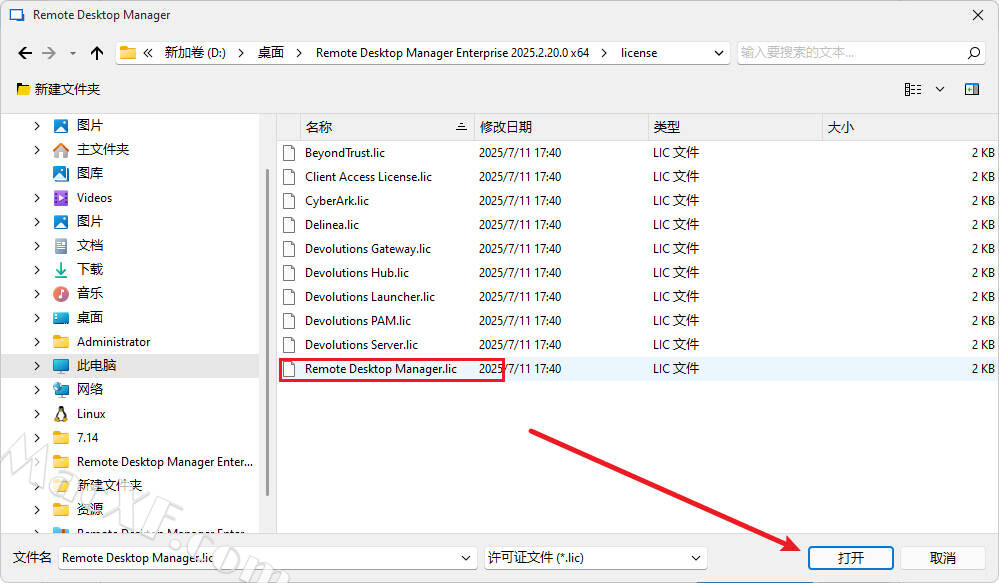Select 桌面 in navigation tree
The image size is (999, 583).
pos(90,317)
